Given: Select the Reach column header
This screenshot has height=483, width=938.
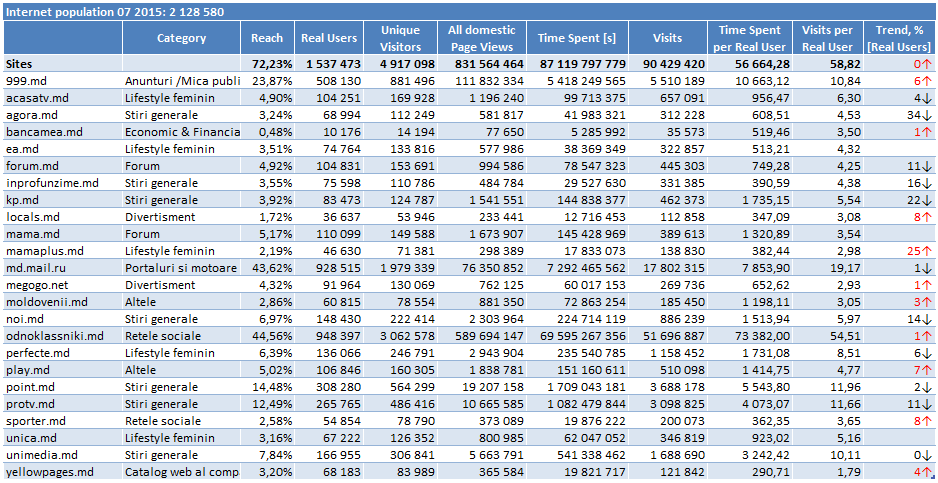Looking at the screenshot, I should point(267,38).
